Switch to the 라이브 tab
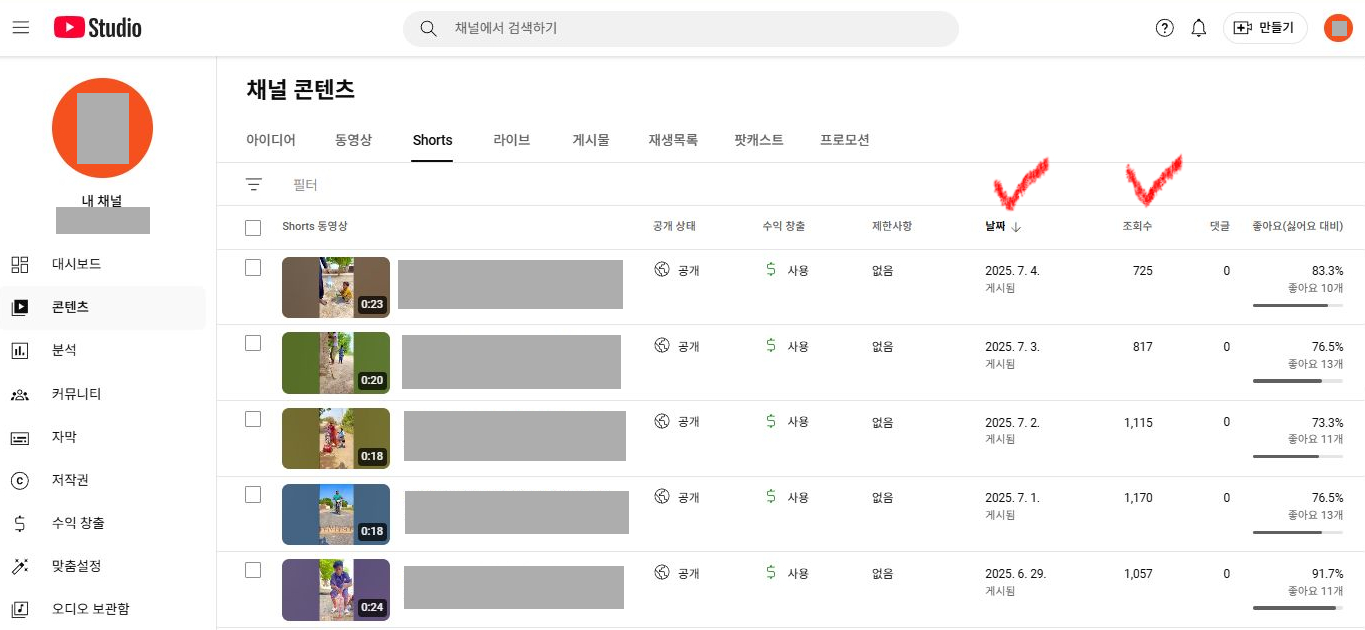 coord(511,140)
